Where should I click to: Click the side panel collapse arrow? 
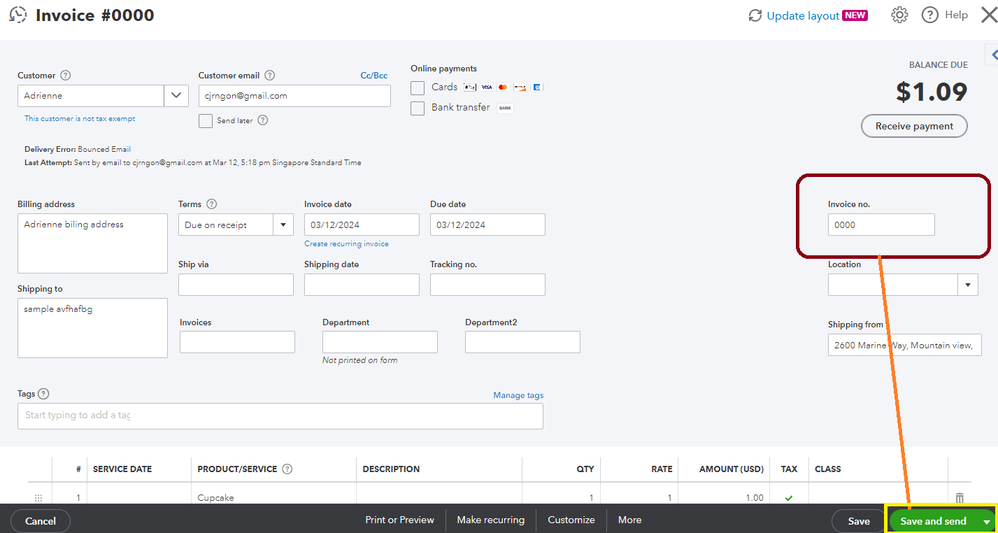[993, 55]
